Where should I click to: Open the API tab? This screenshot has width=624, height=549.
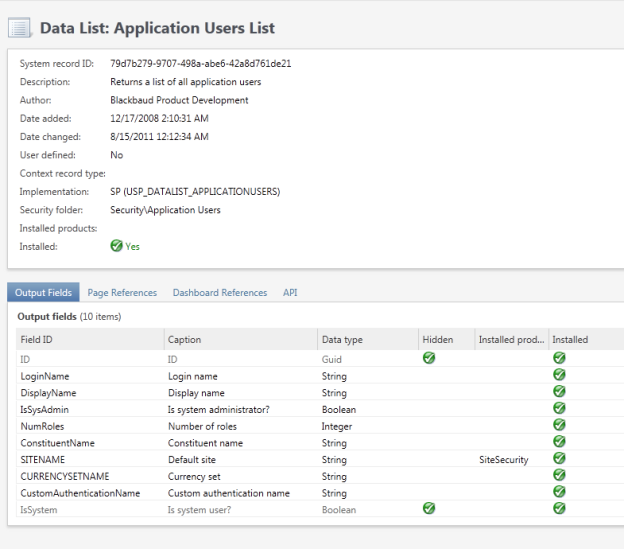[x=290, y=293]
